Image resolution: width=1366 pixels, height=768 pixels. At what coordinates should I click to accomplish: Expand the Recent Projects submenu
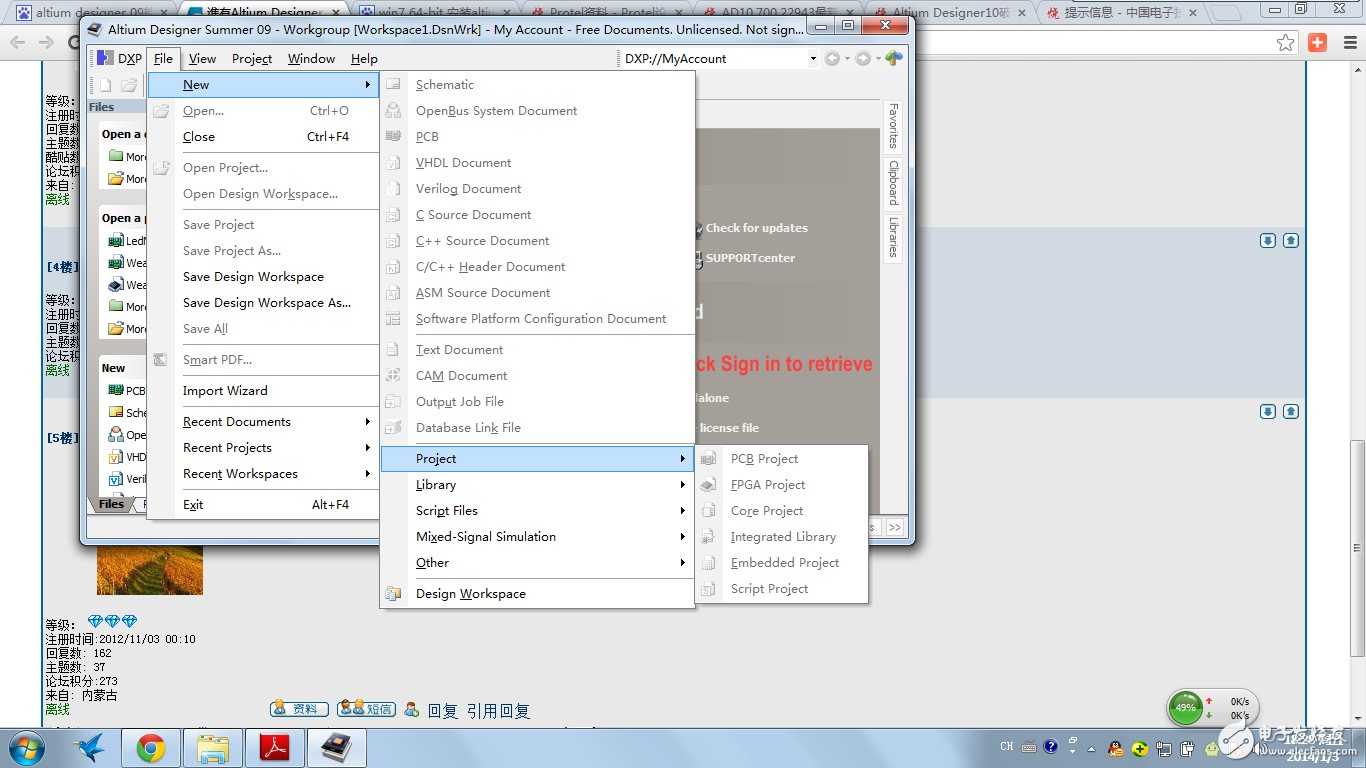[x=263, y=448]
